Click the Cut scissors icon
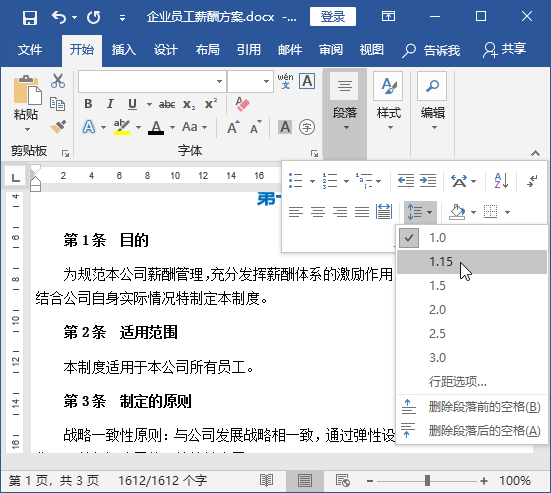This screenshot has height=493, width=551. pos(58,81)
